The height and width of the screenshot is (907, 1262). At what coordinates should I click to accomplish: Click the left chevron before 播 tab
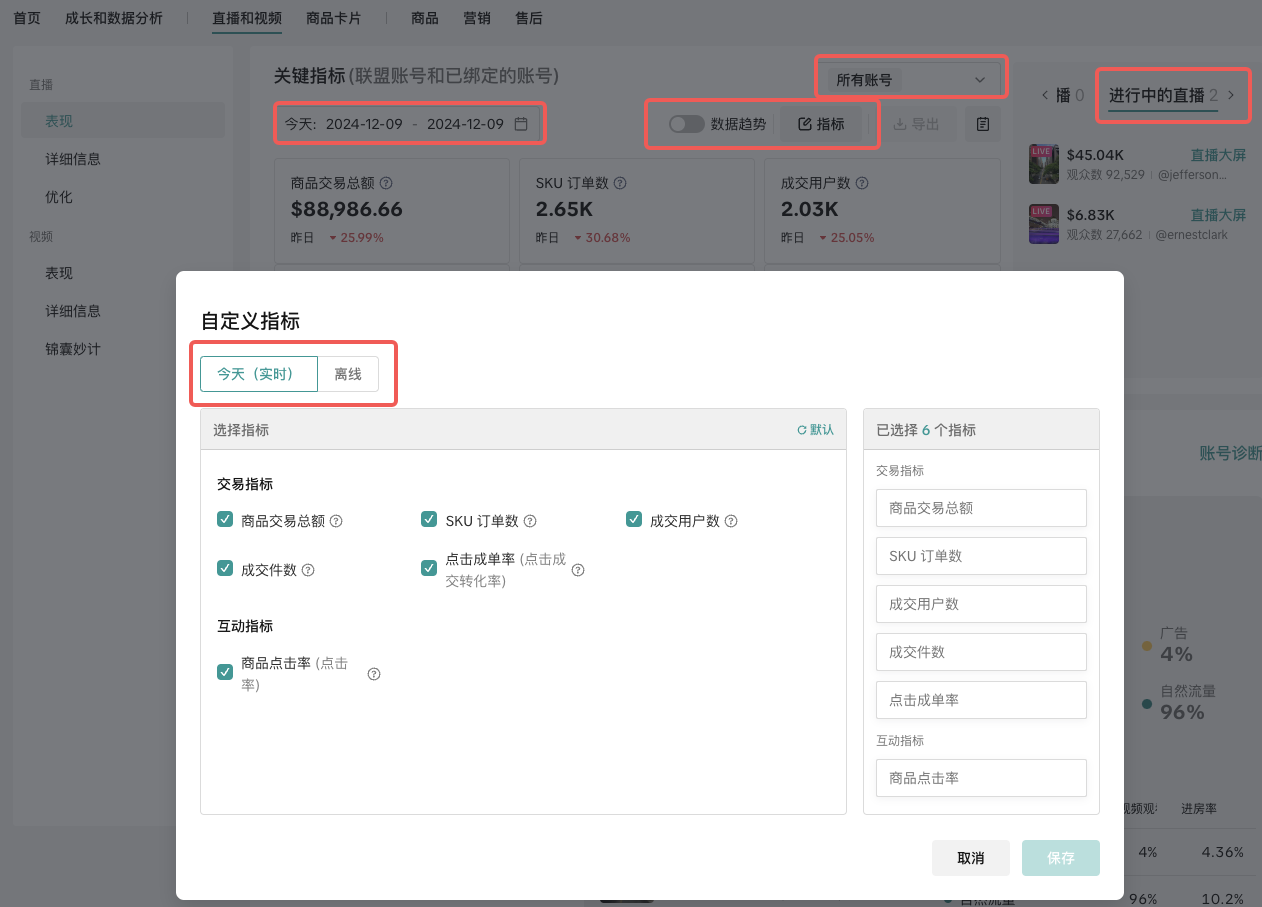click(1044, 95)
